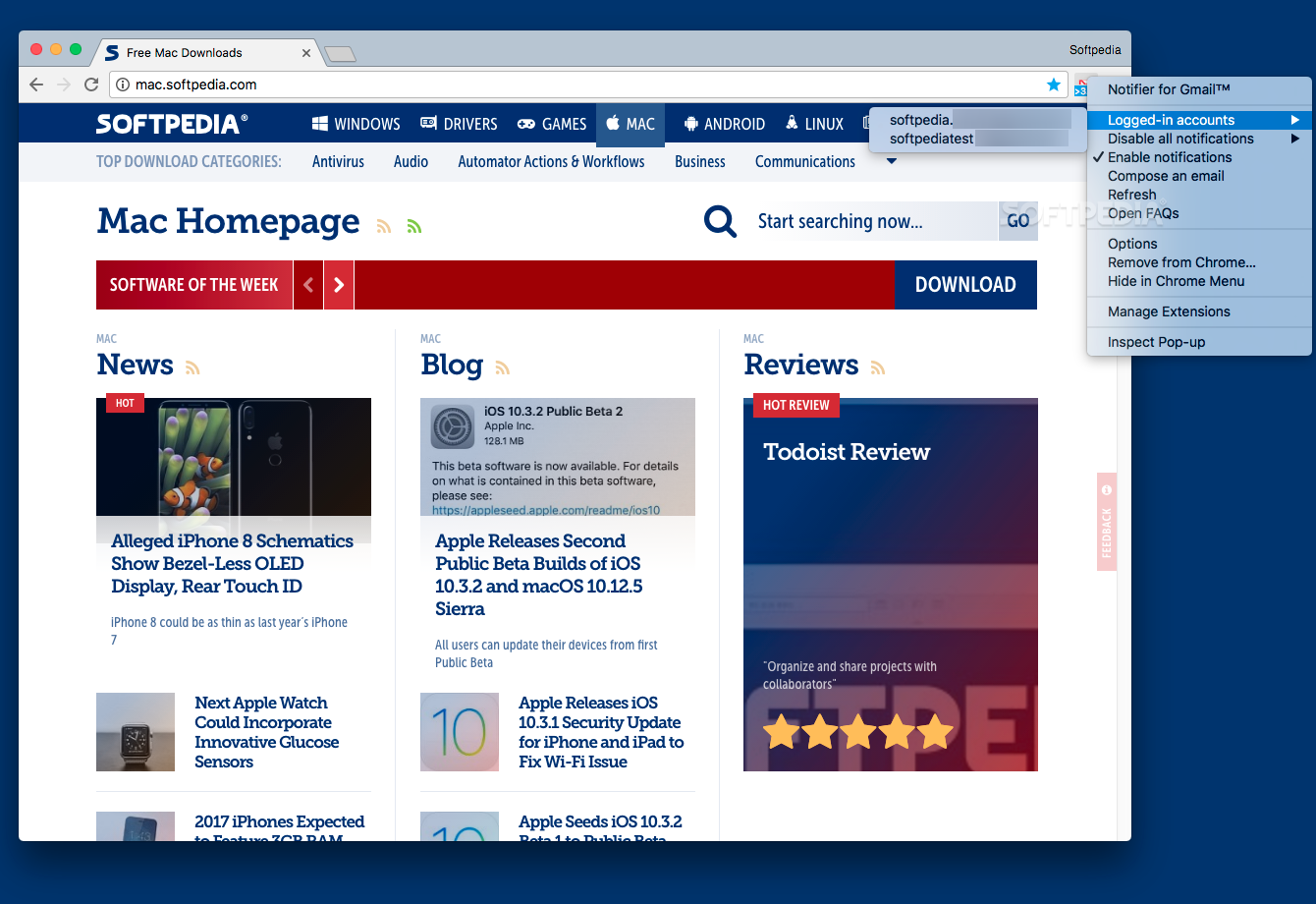Go back using the browser back arrow
Viewport: 1316px width, 904px height.
[x=36, y=85]
